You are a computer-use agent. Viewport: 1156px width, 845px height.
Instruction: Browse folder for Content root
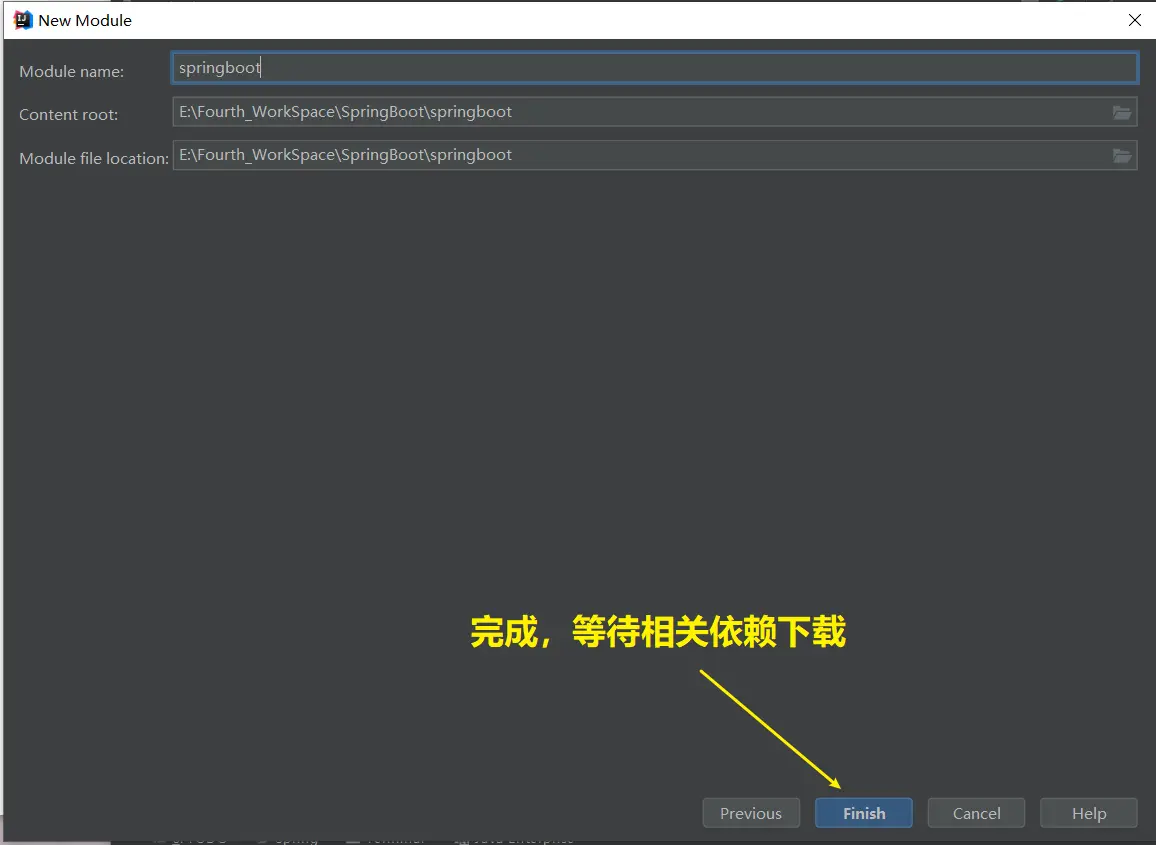pyautogui.click(x=1121, y=112)
